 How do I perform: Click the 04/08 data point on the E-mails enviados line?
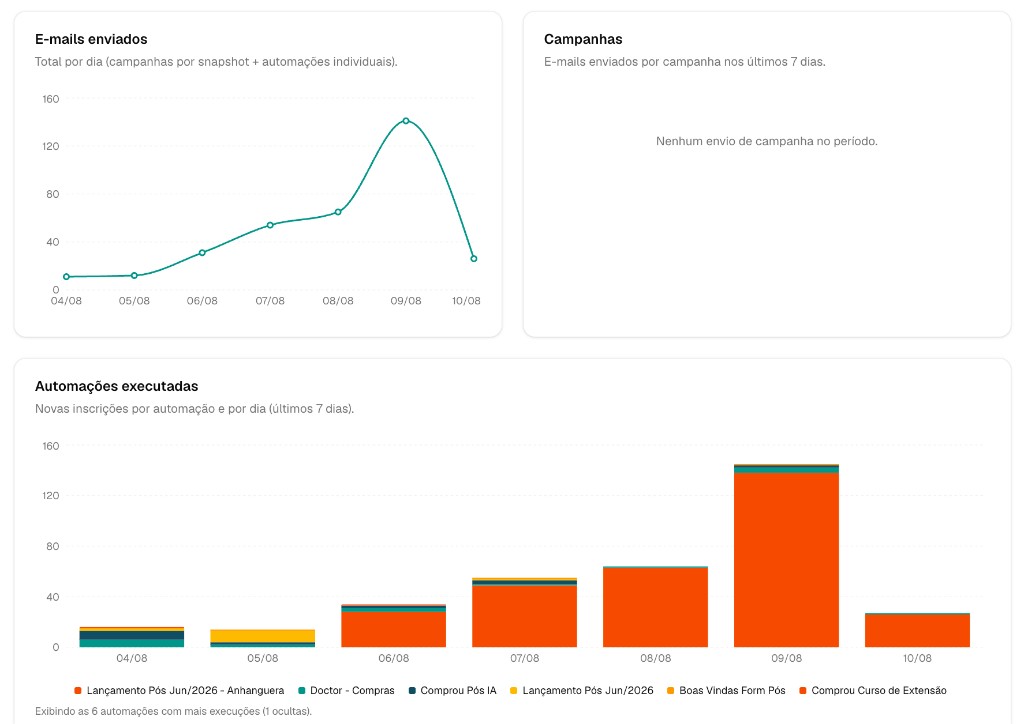(x=67, y=277)
